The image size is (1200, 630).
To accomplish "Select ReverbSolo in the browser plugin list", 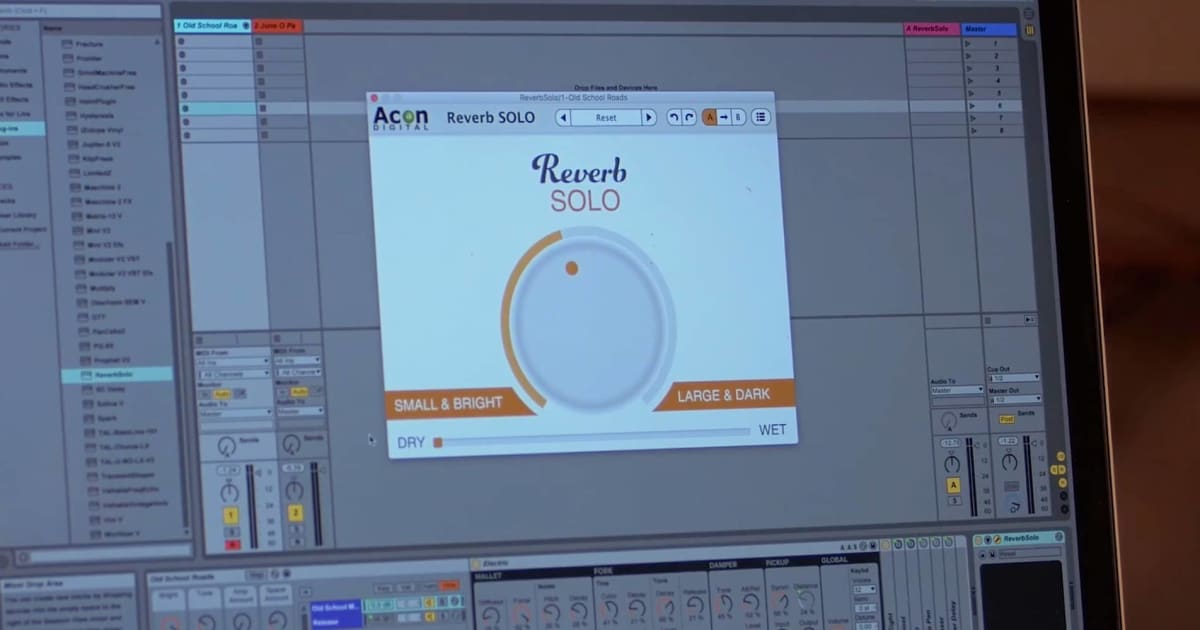I will point(113,375).
